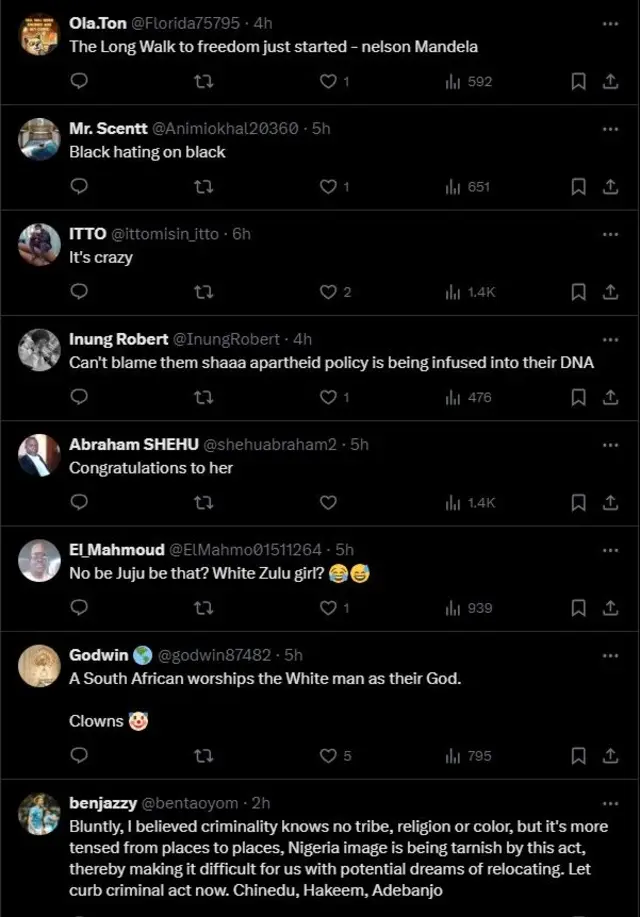This screenshot has height=917, width=640.
Task: Click benjazzy's avatar image
Action: coord(39,810)
